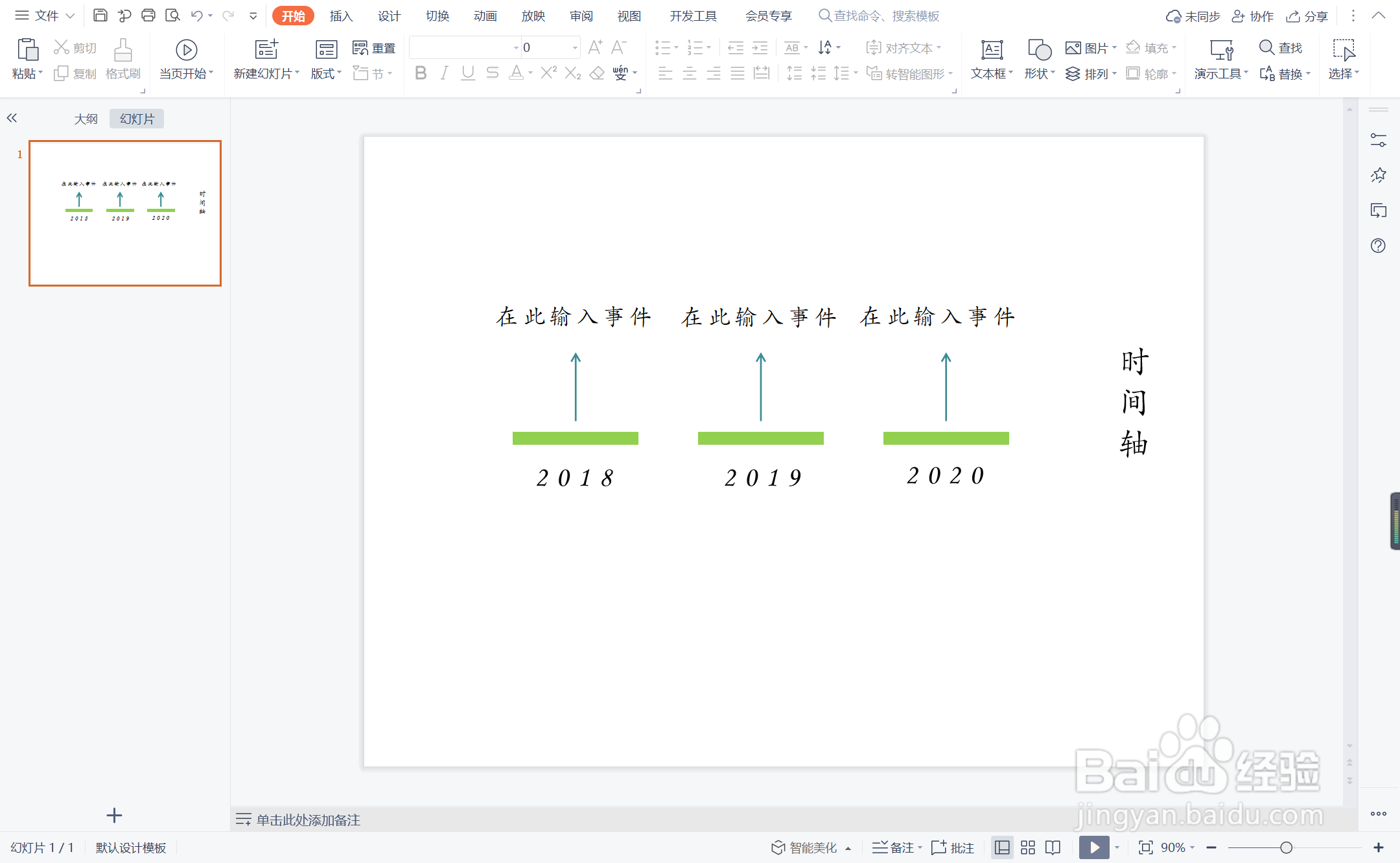Viewport: 1400px width, 863px height.
Task: Select slide 1 thumbnail
Action: click(125, 213)
